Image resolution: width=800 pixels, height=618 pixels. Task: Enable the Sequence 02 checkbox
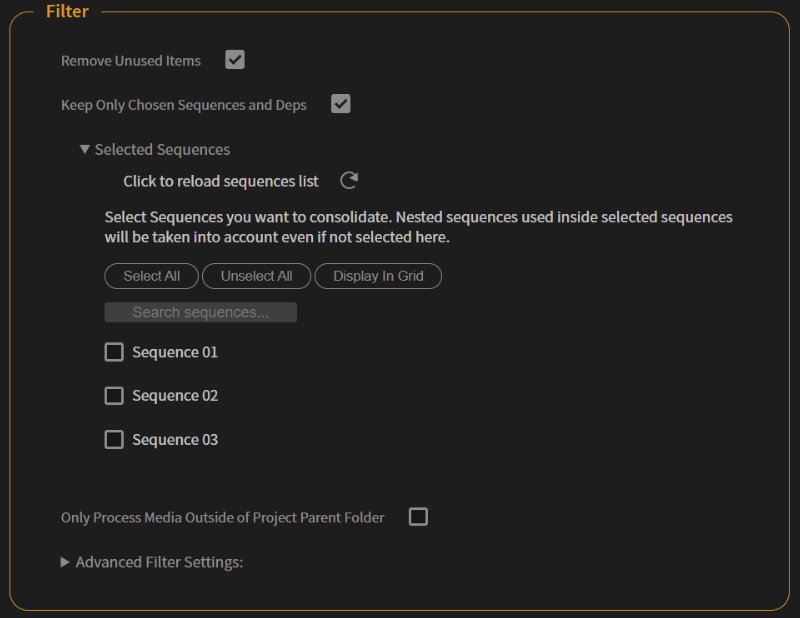114,395
